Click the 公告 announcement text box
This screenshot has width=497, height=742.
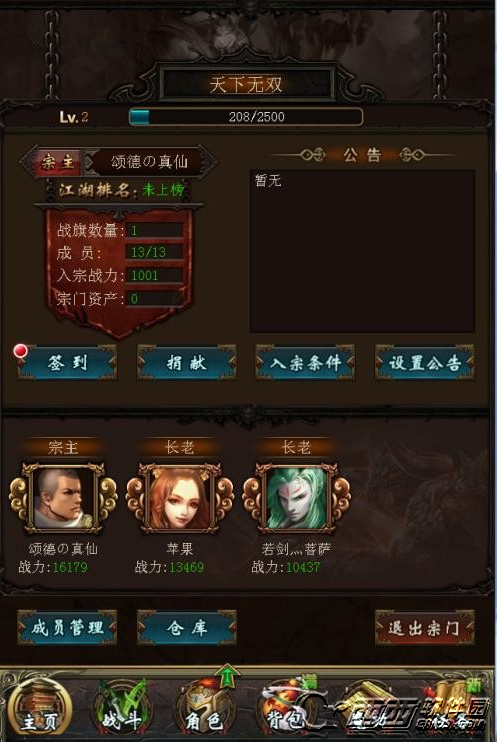pos(363,251)
